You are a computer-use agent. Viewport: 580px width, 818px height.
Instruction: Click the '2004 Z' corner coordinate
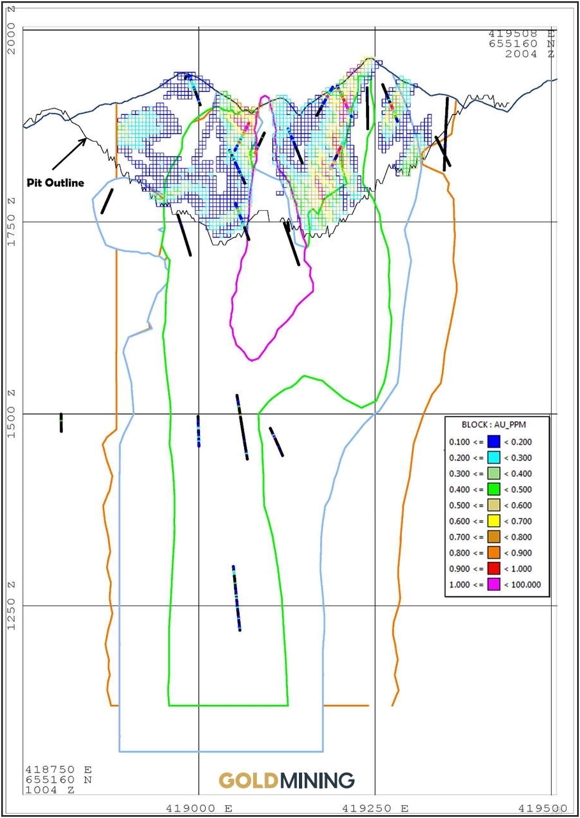coord(529,54)
